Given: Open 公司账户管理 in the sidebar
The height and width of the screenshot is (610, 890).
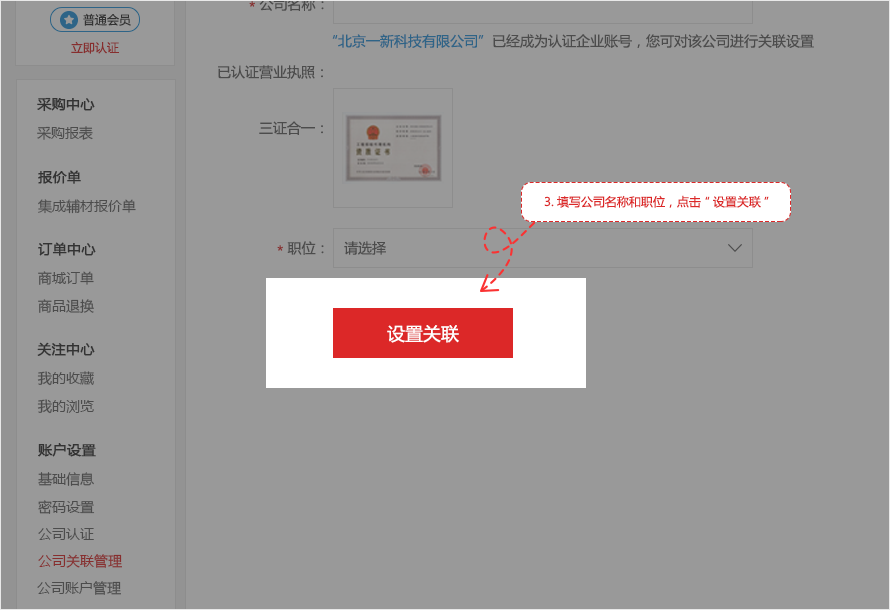Looking at the screenshot, I should [x=79, y=588].
